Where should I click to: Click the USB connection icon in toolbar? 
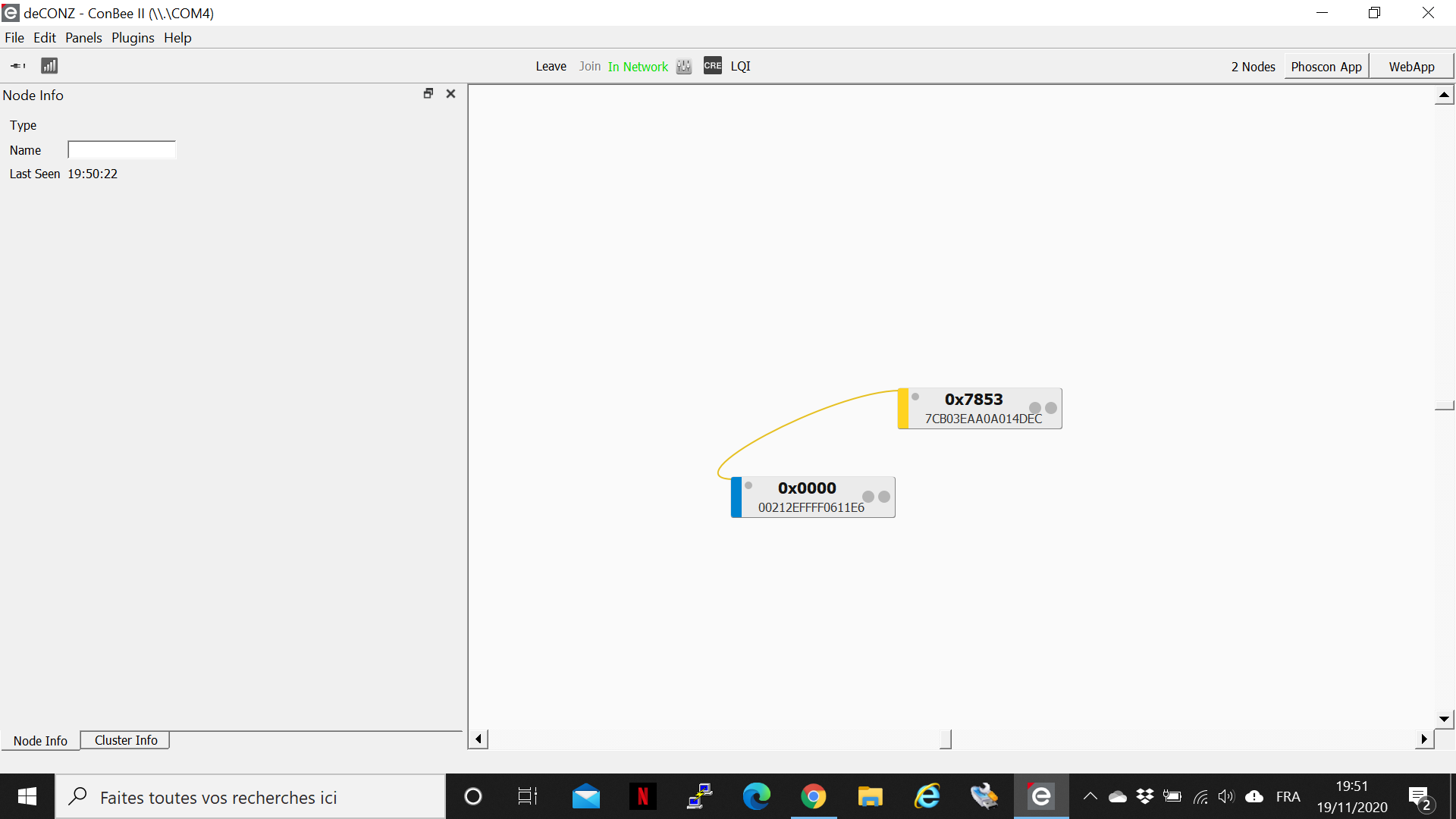tap(18, 66)
